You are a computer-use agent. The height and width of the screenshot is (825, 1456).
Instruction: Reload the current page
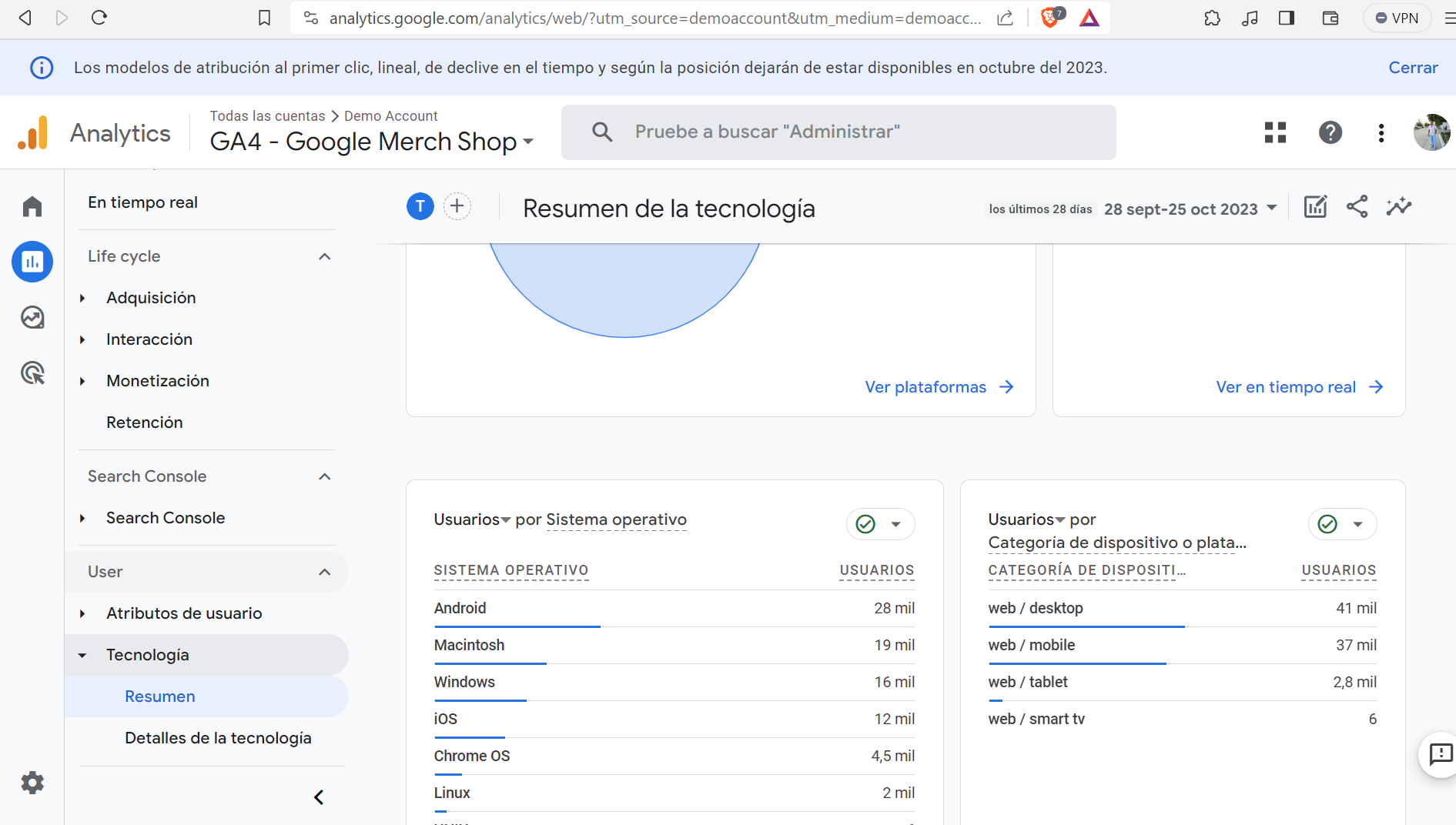click(x=99, y=18)
